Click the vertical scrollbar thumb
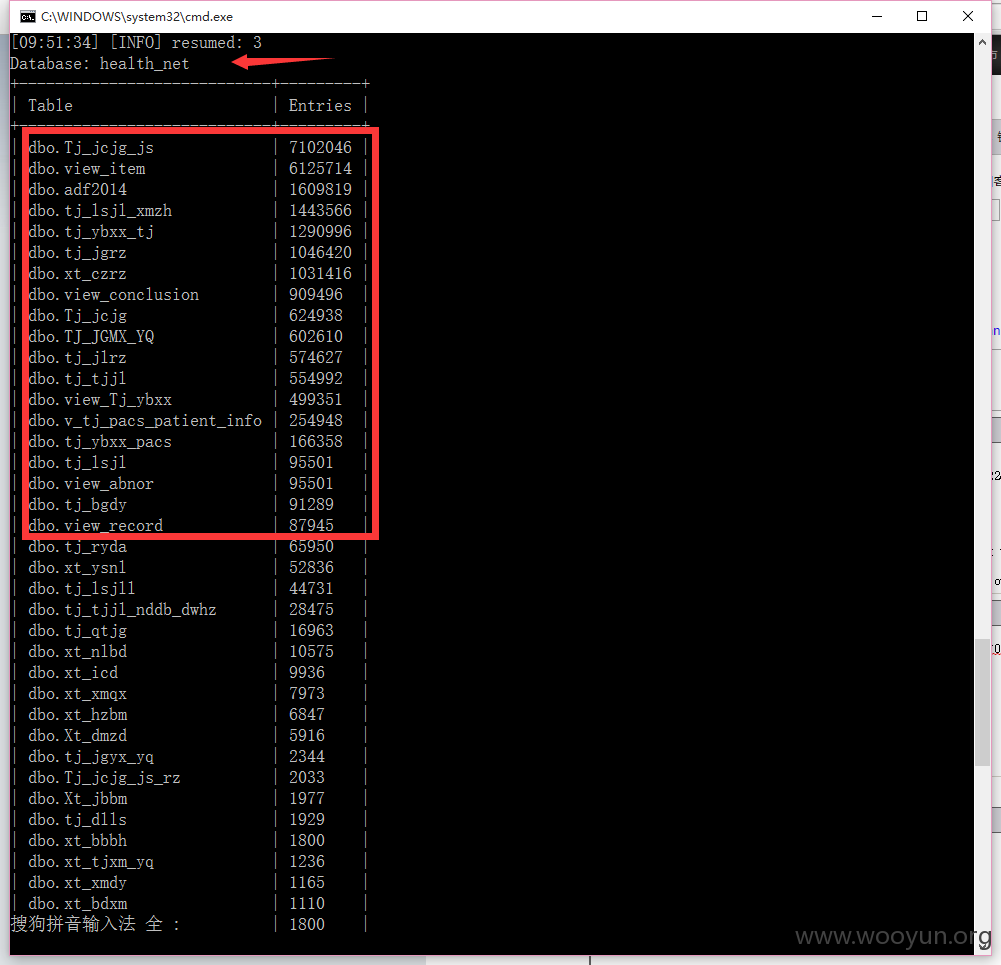1001x965 pixels. pyautogui.click(x=982, y=702)
